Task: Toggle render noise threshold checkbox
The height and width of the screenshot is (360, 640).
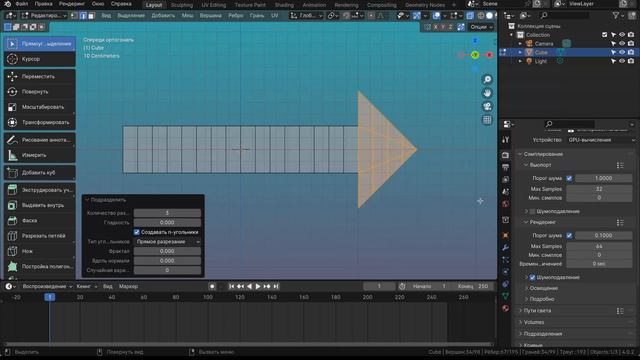Action: [569, 235]
